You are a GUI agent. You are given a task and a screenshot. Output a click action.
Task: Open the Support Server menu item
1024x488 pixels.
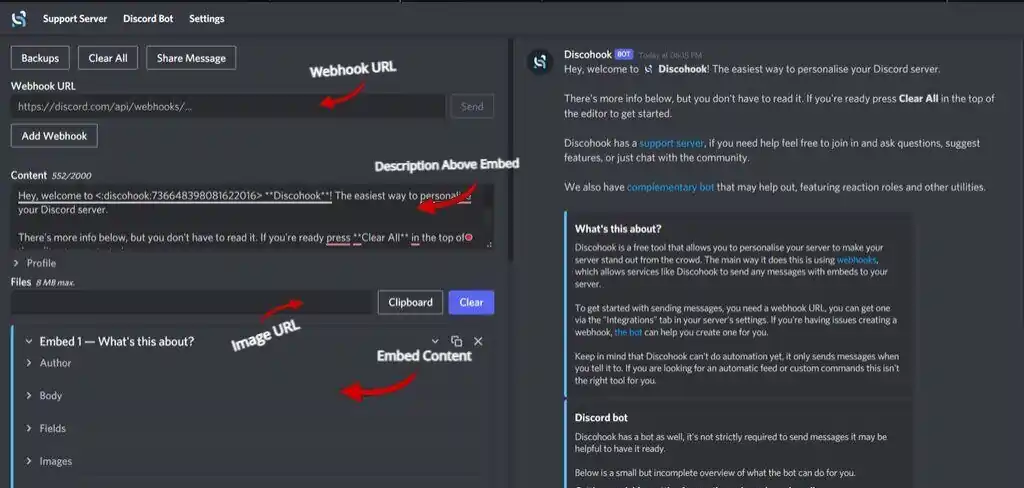click(75, 19)
